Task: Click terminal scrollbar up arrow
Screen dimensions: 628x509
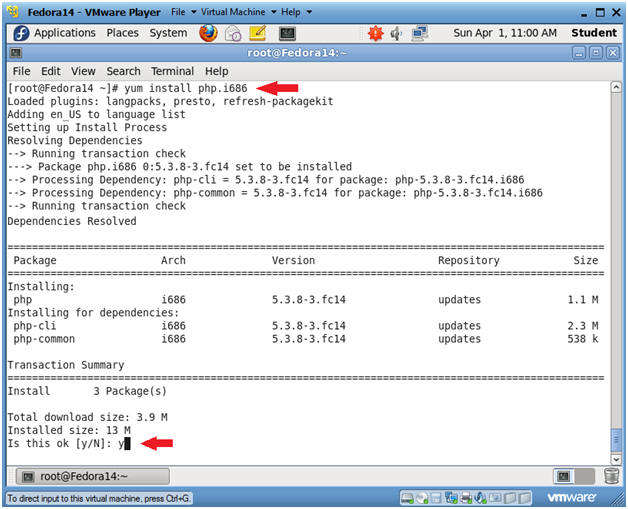Action: tap(616, 87)
